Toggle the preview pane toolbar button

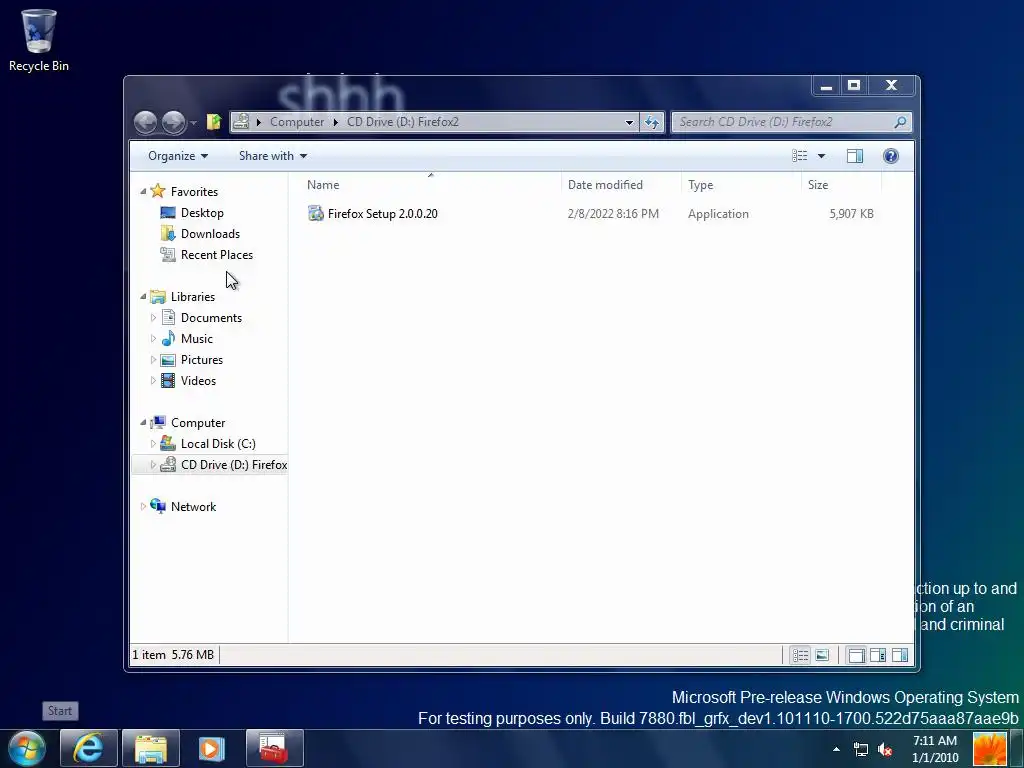click(x=855, y=156)
